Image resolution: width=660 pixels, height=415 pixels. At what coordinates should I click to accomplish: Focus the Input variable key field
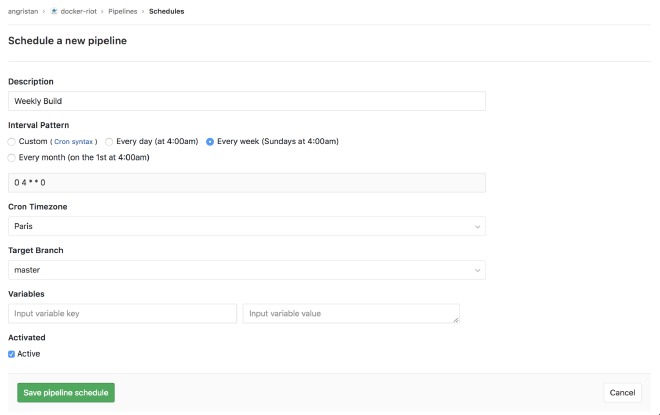point(122,314)
